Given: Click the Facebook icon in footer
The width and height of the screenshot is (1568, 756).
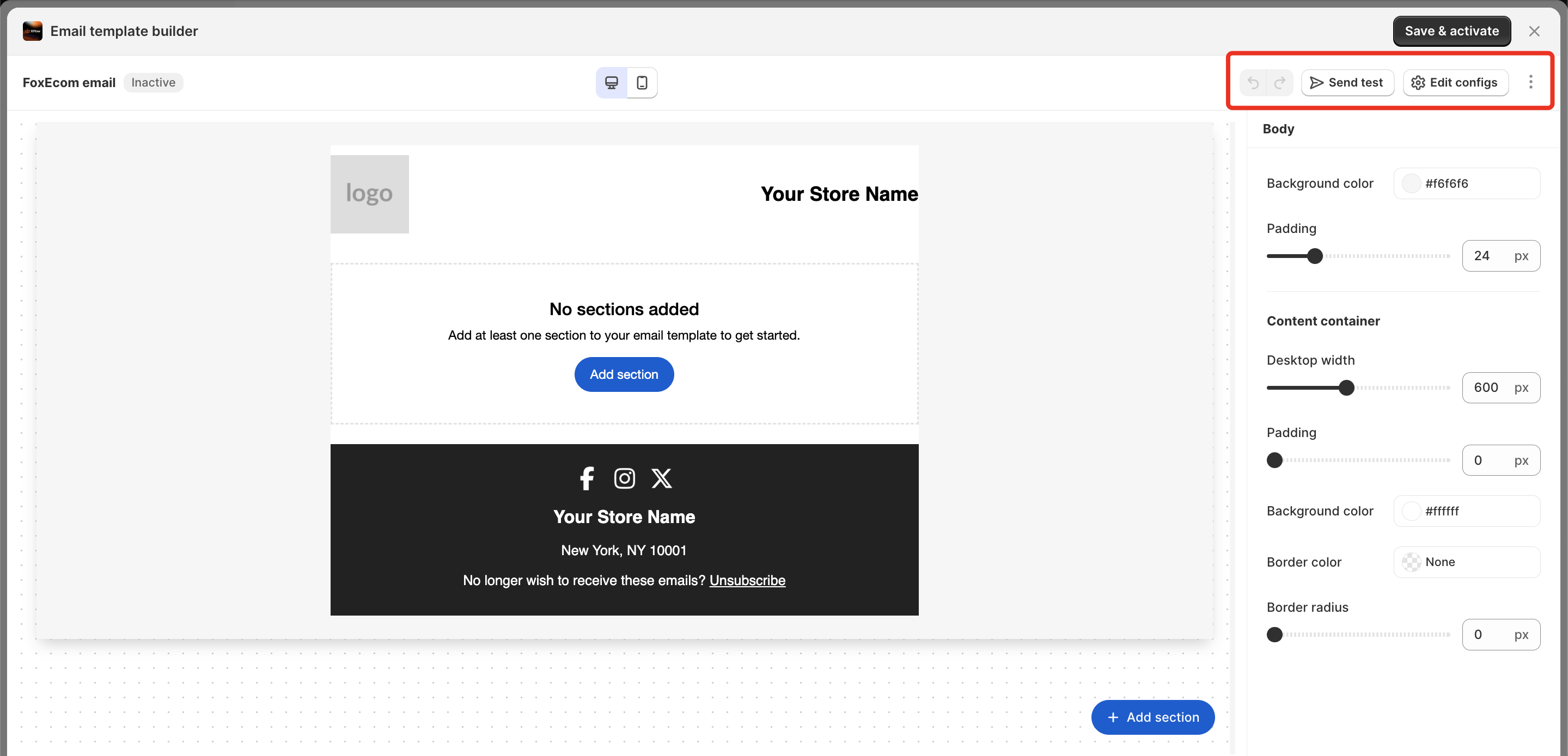Looking at the screenshot, I should tap(587, 478).
